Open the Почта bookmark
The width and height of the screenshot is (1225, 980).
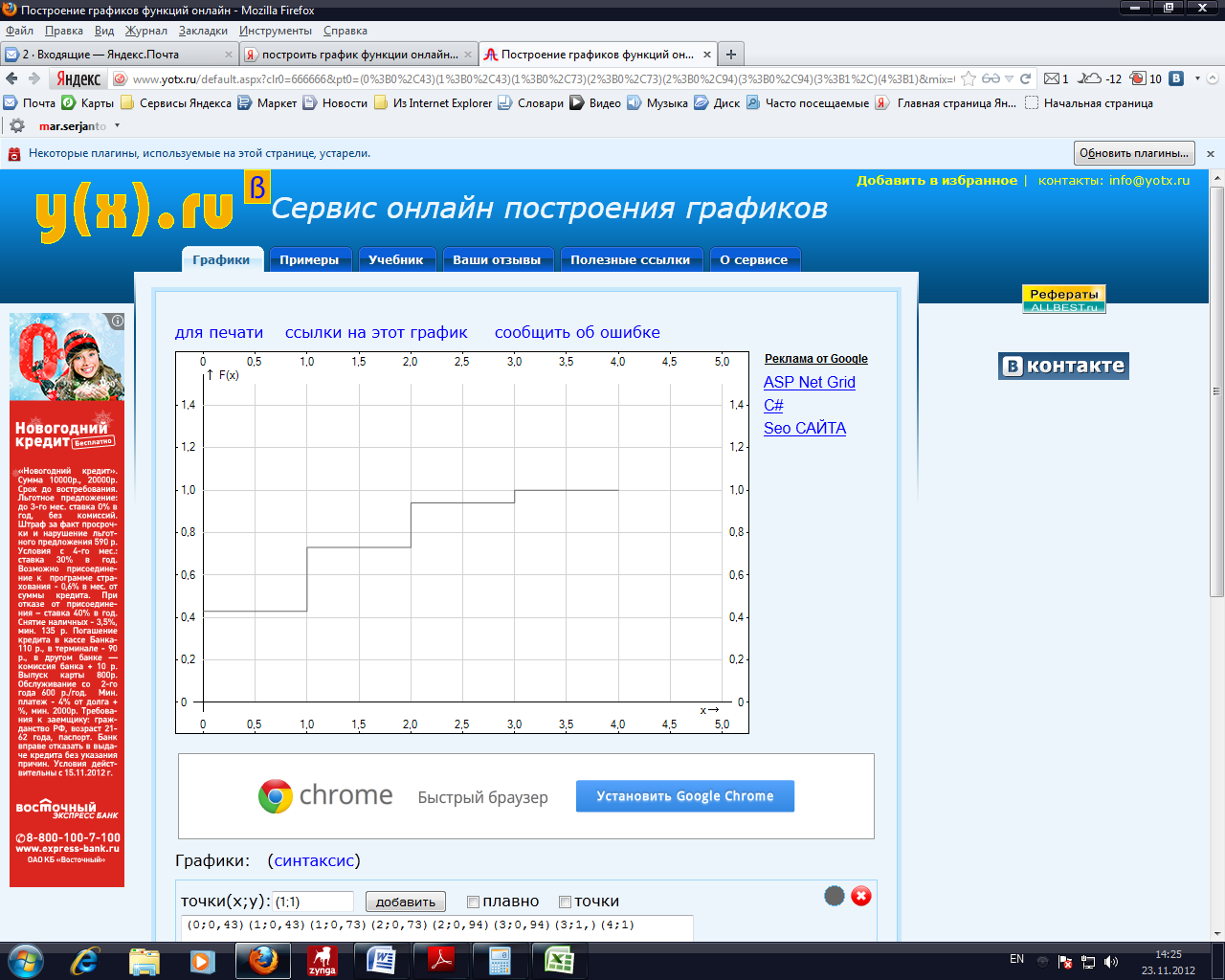(30, 103)
